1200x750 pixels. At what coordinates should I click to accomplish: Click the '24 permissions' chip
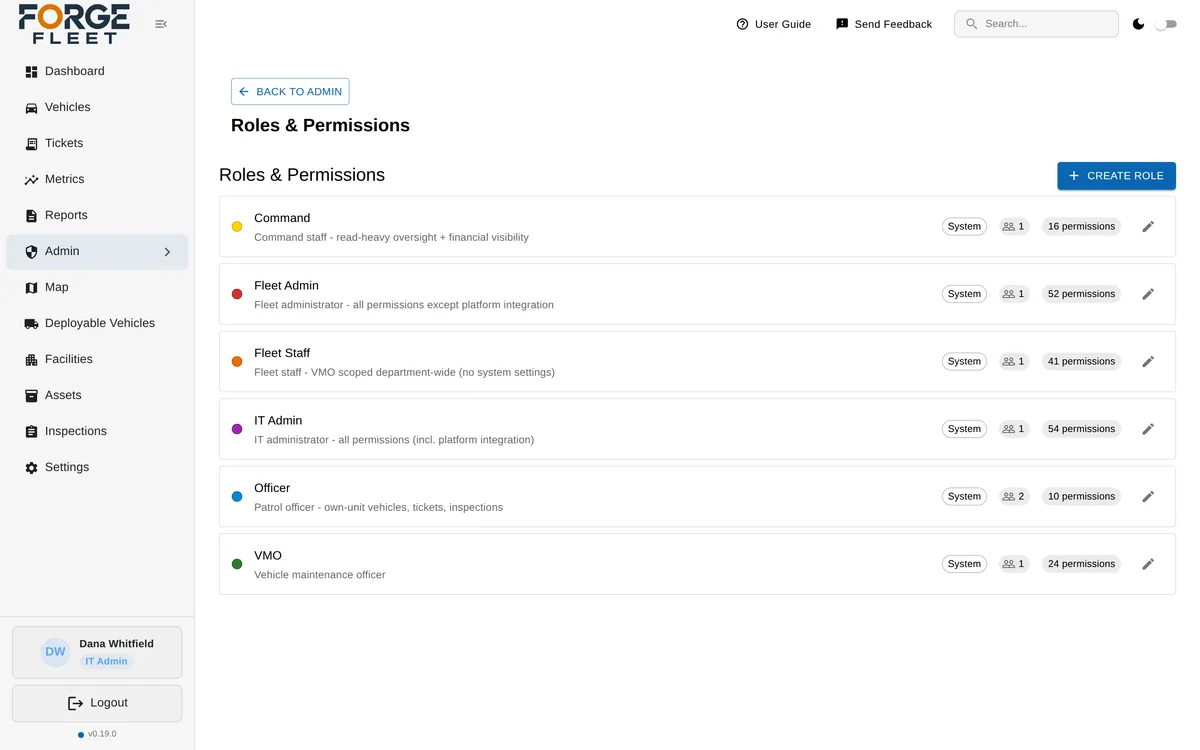point(1081,564)
